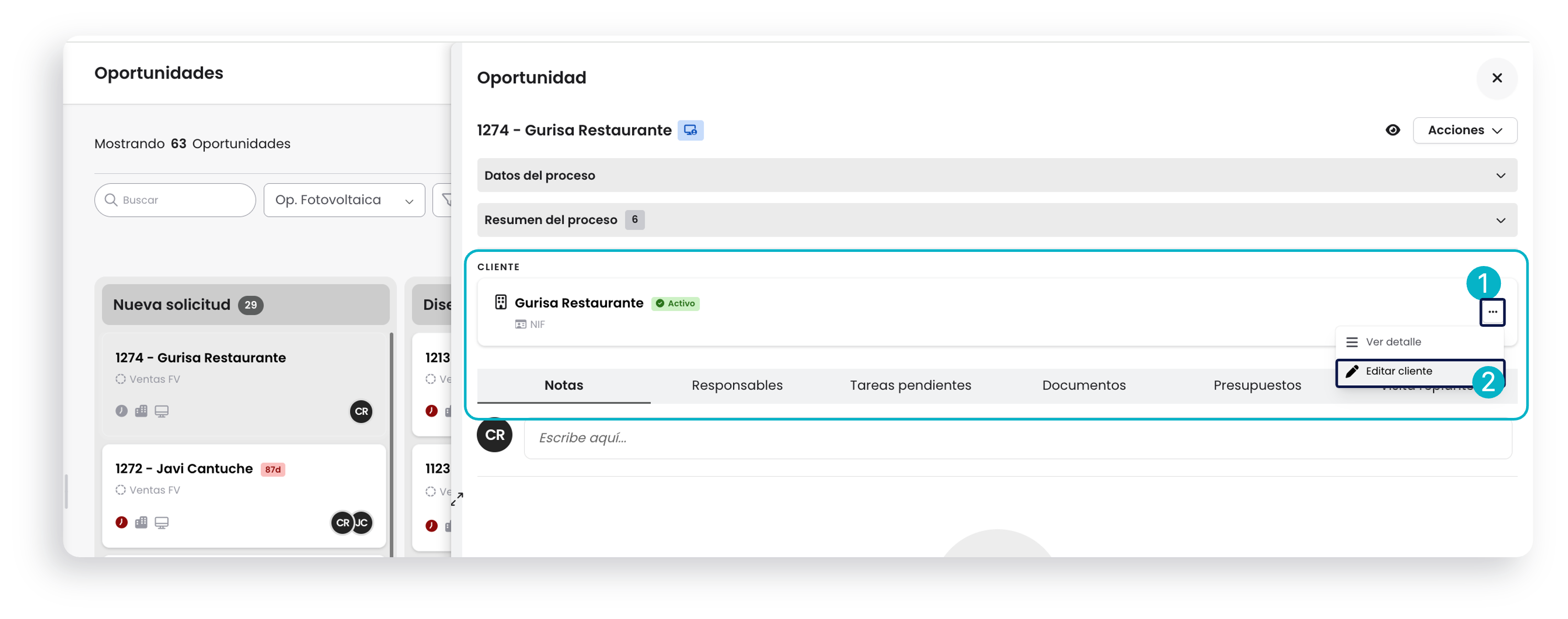1568x619 pixels.
Task: Click the Nueva solicitud column header
Action: coord(245,304)
